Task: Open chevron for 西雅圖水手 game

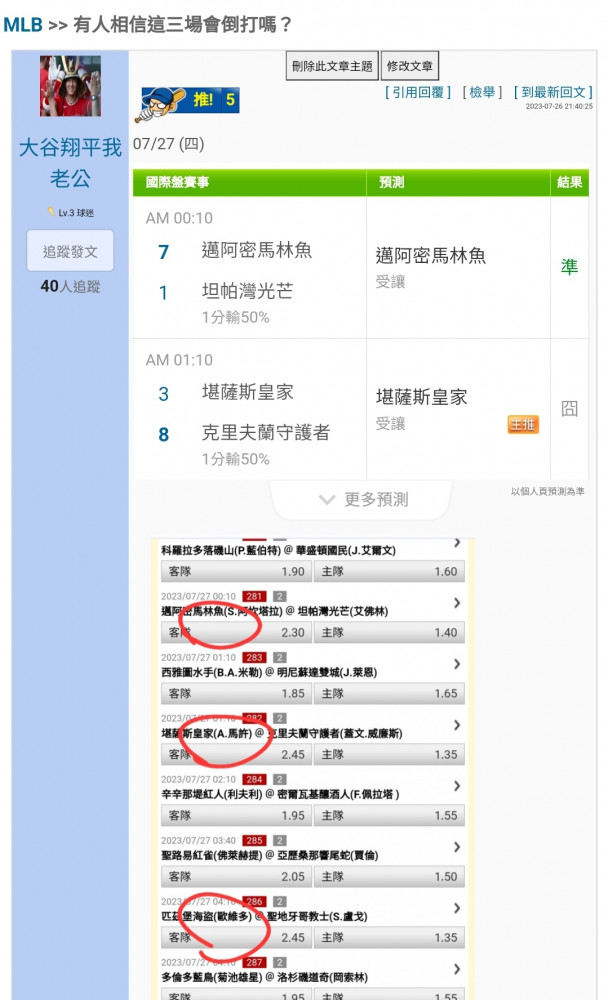Action: point(457,664)
